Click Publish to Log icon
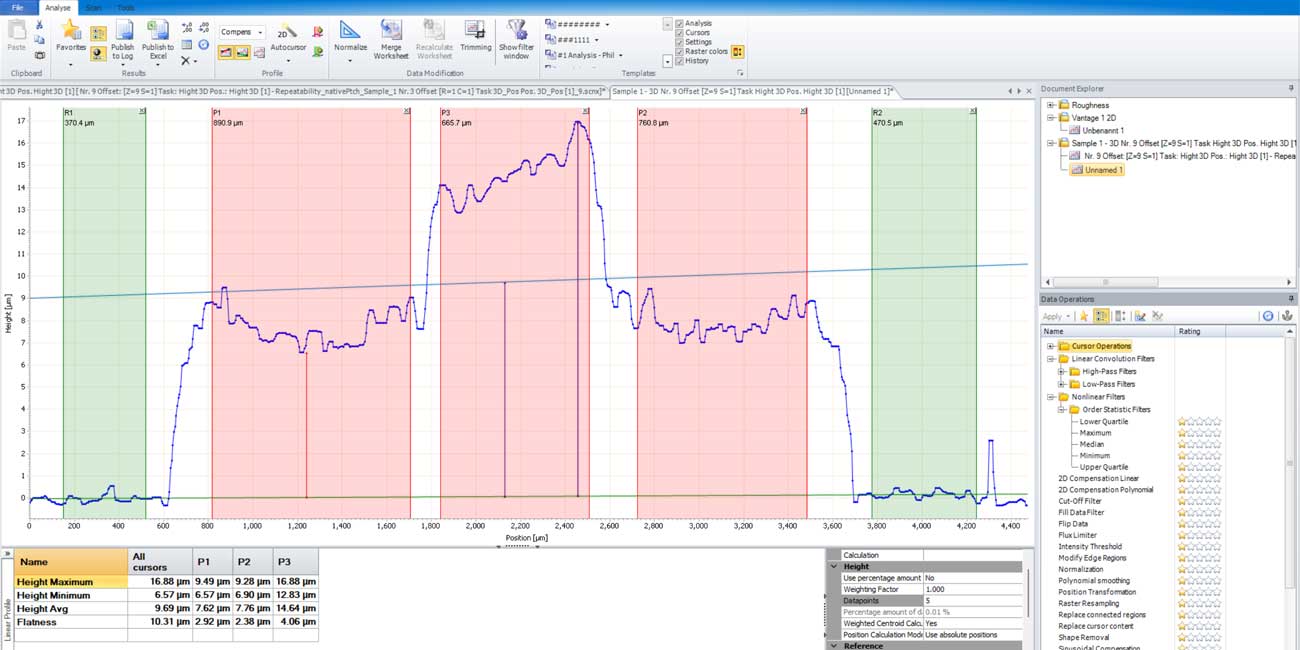 click(123, 31)
